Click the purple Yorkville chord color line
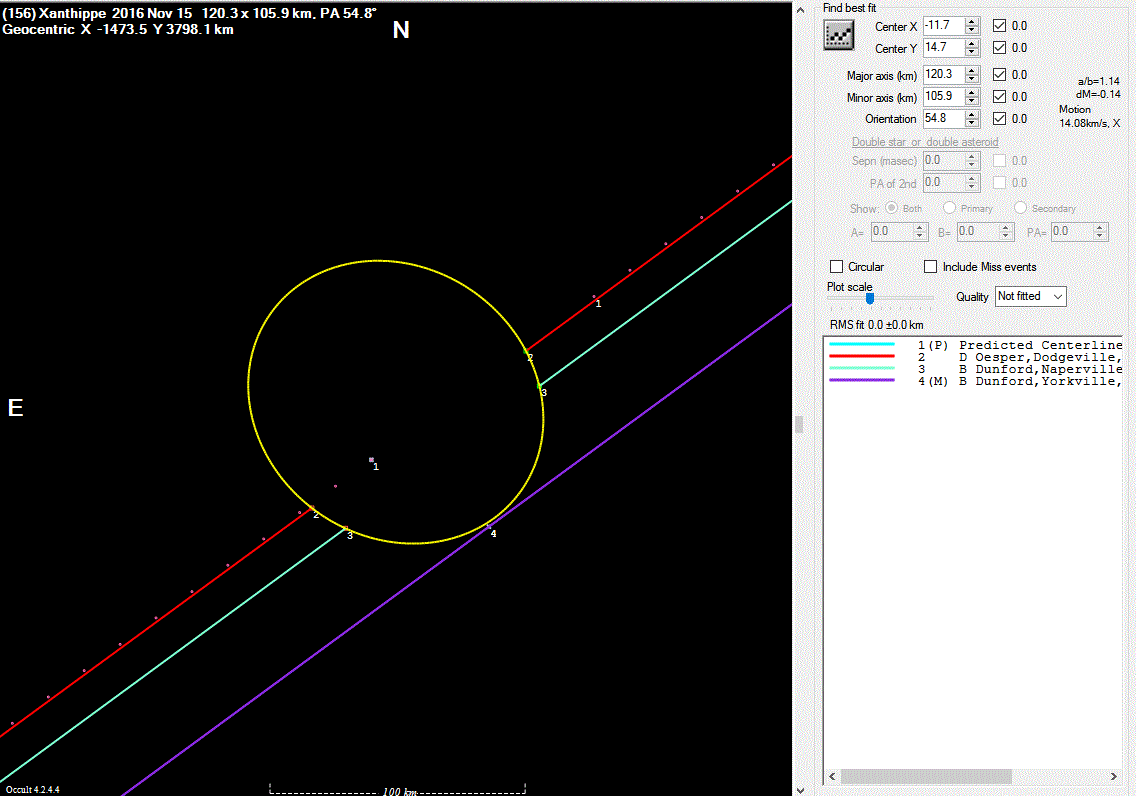The image size is (1136, 796). click(862, 380)
